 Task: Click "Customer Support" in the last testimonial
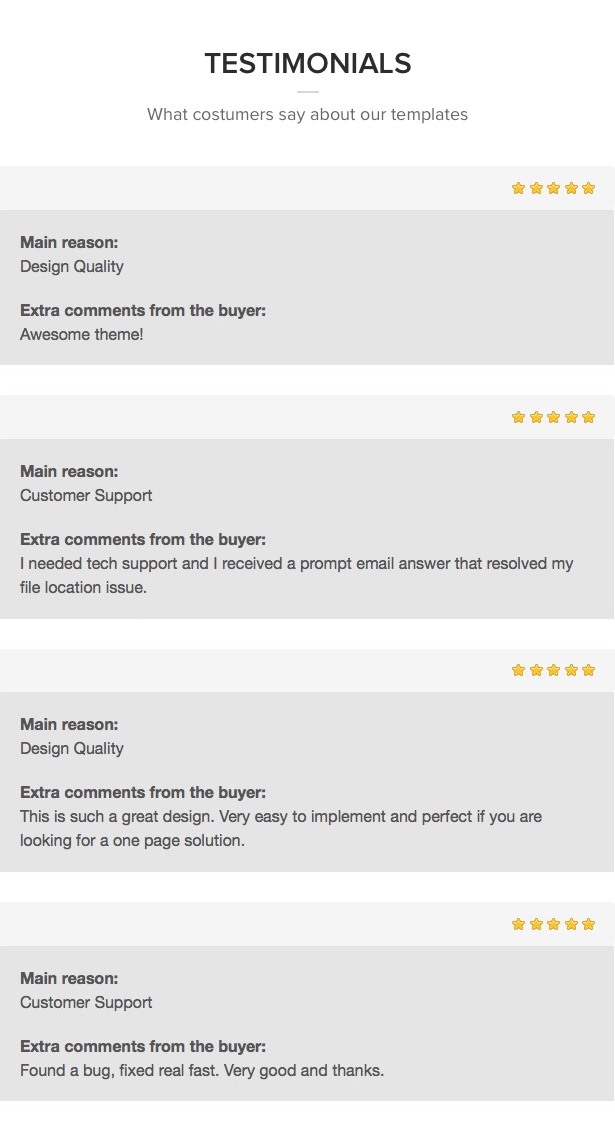click(x=86, y=1003)
